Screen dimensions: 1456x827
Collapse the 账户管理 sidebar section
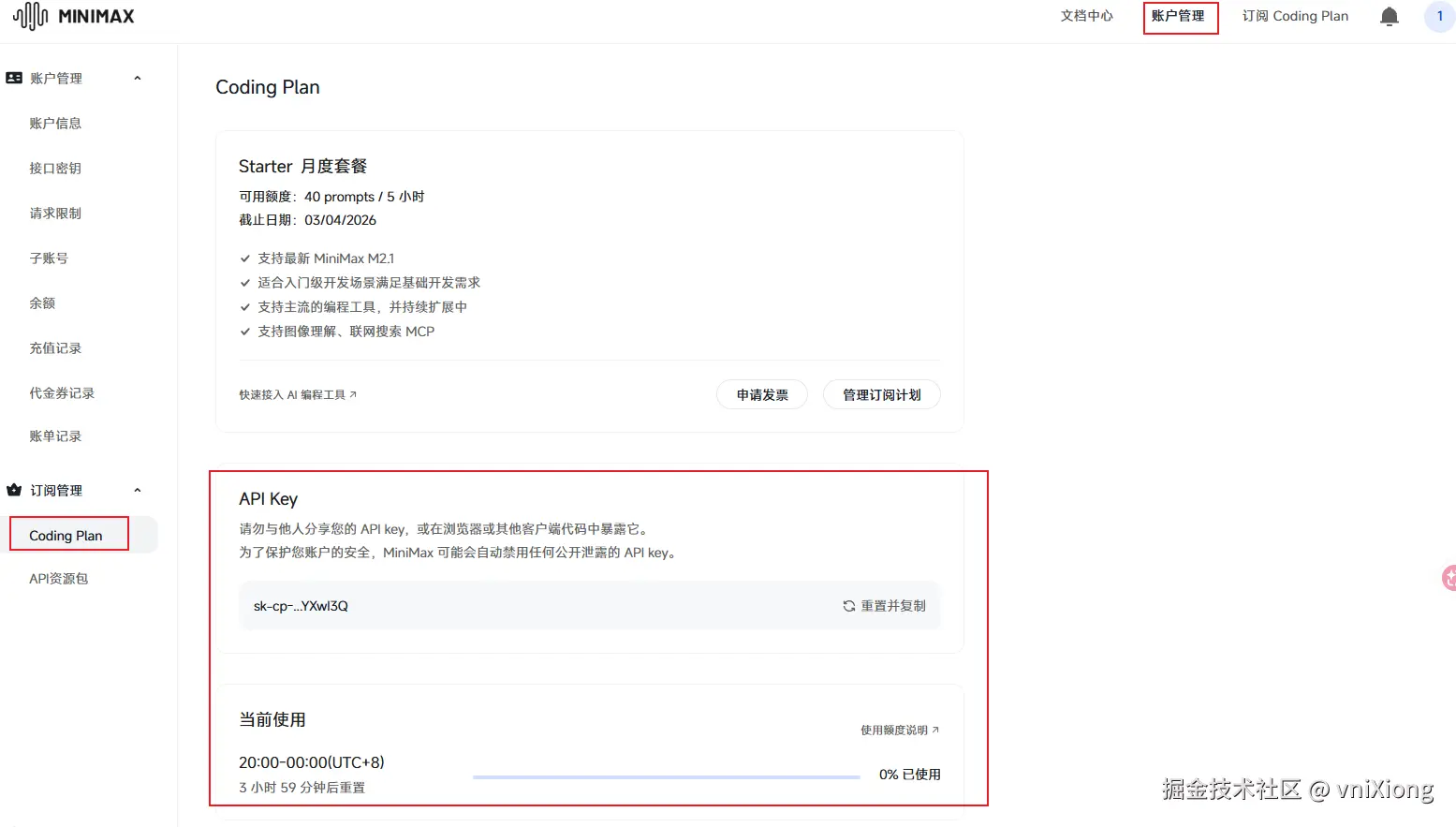[x=138, y=78]
